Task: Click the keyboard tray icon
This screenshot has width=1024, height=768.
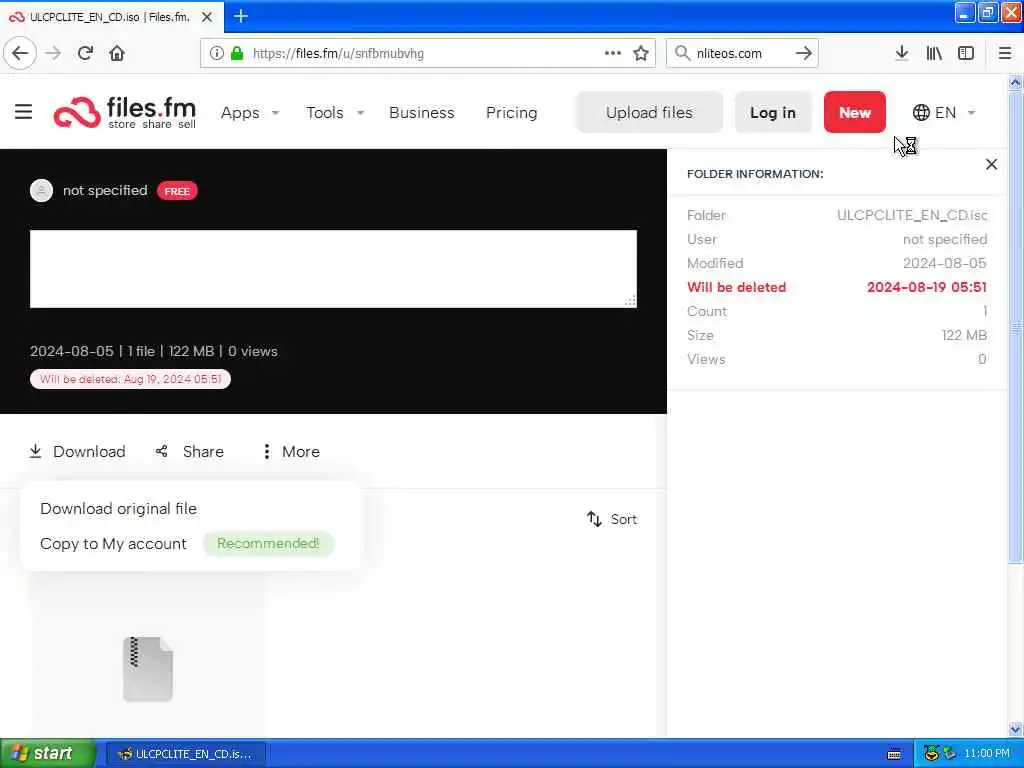Action: point(894,754)
